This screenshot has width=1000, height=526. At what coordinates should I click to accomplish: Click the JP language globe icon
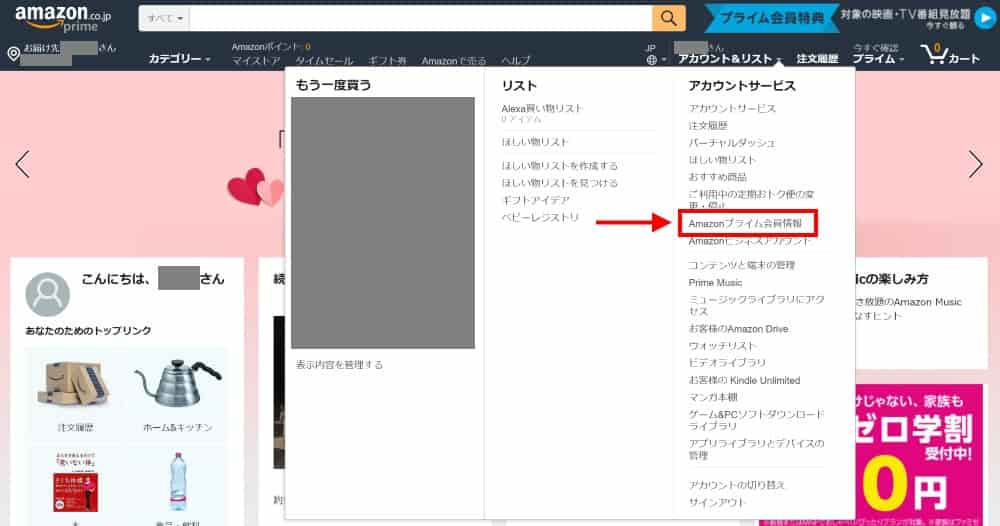651,60
